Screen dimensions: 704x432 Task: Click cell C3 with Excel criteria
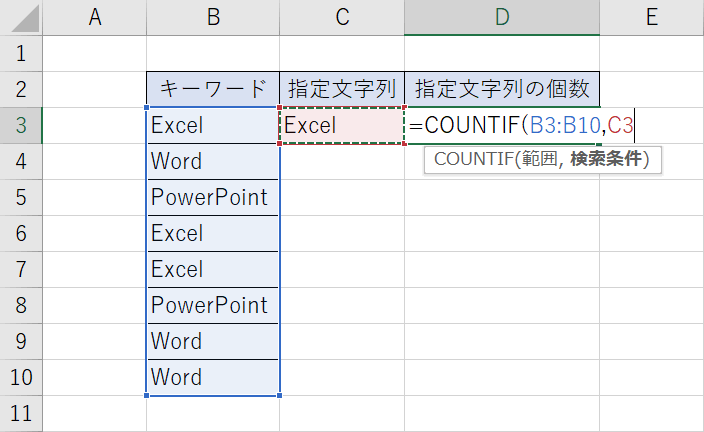(x=342, y=125)
